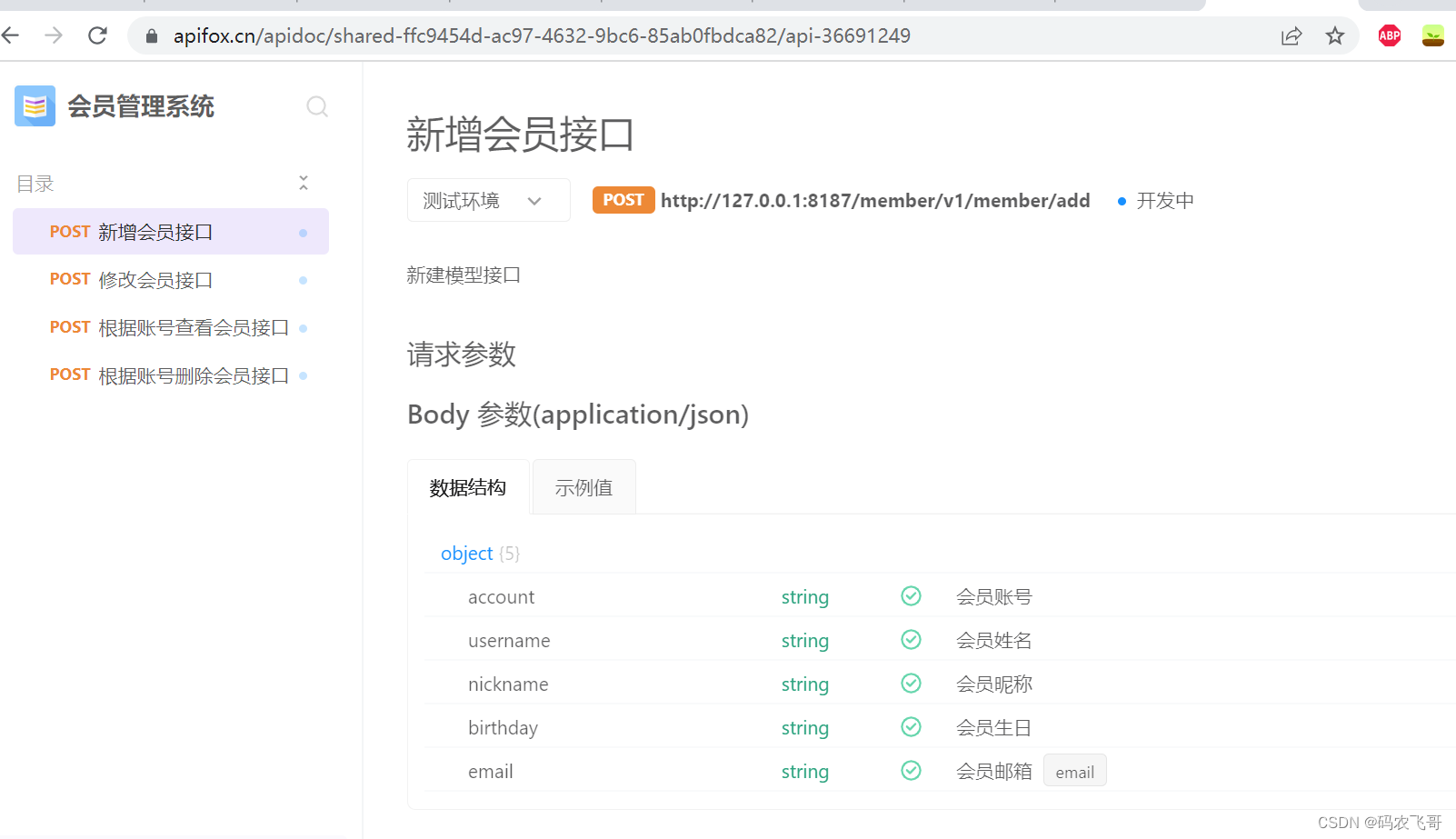Image resolution: width=1456 pixels, height=839 pixels.
Task: Open 新增会员接口 in sidebar
Action: tap(171, 232)
